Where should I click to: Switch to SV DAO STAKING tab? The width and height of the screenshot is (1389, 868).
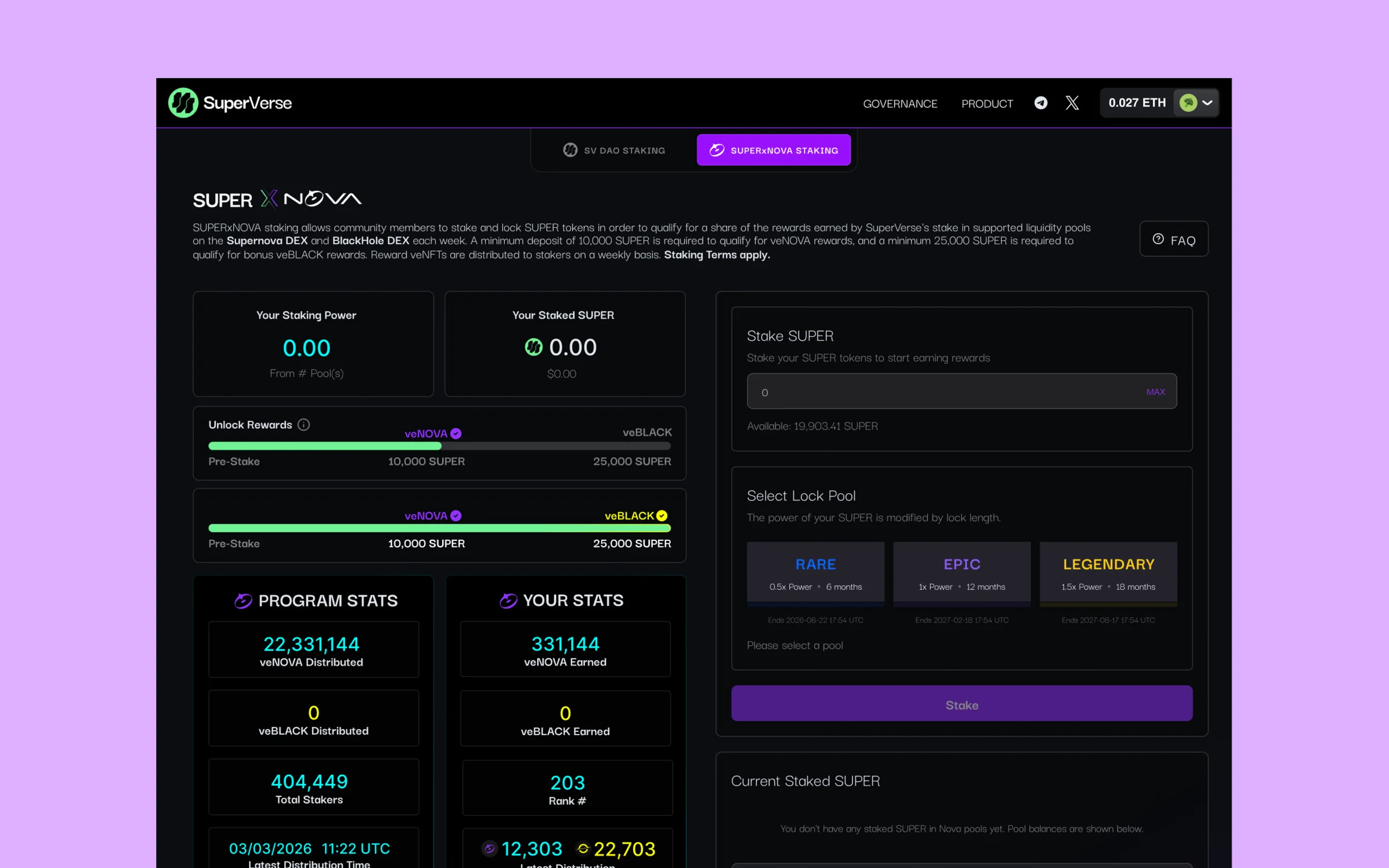coord(614,150)
